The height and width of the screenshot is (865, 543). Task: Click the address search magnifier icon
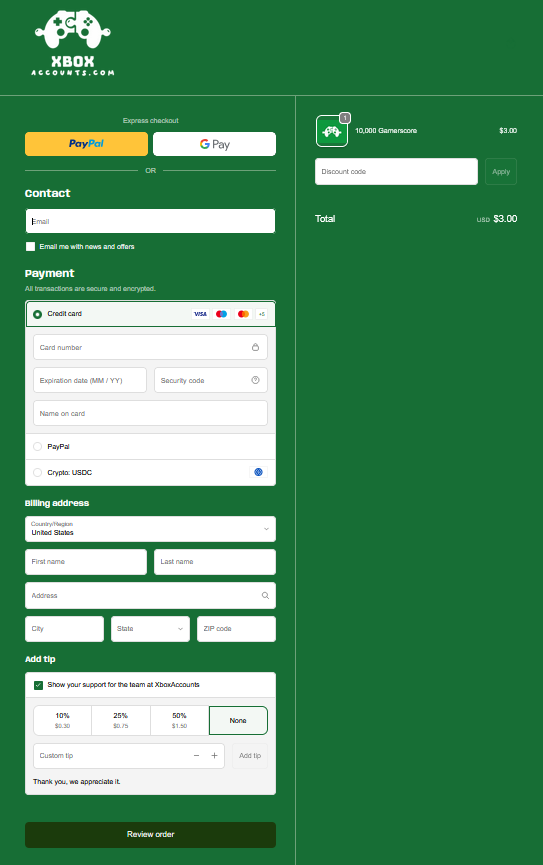265,595
